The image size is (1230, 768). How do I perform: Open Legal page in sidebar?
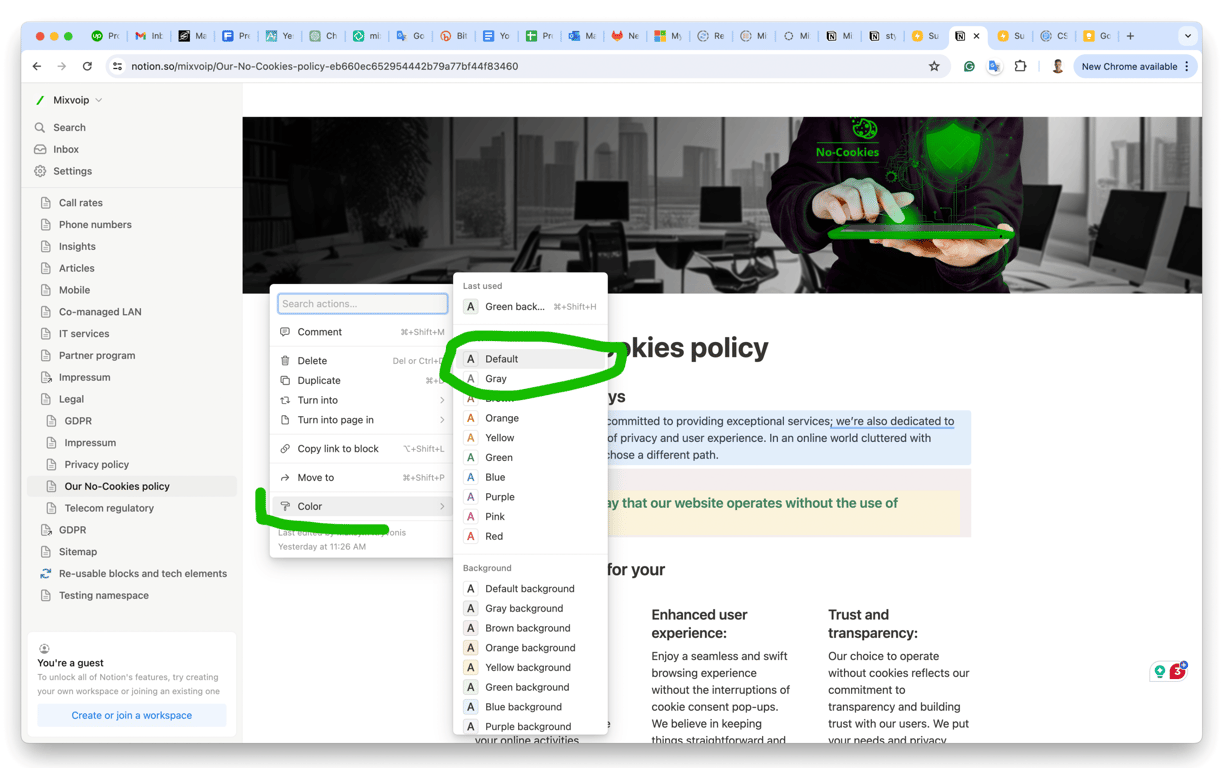click(x=71, y=399)
